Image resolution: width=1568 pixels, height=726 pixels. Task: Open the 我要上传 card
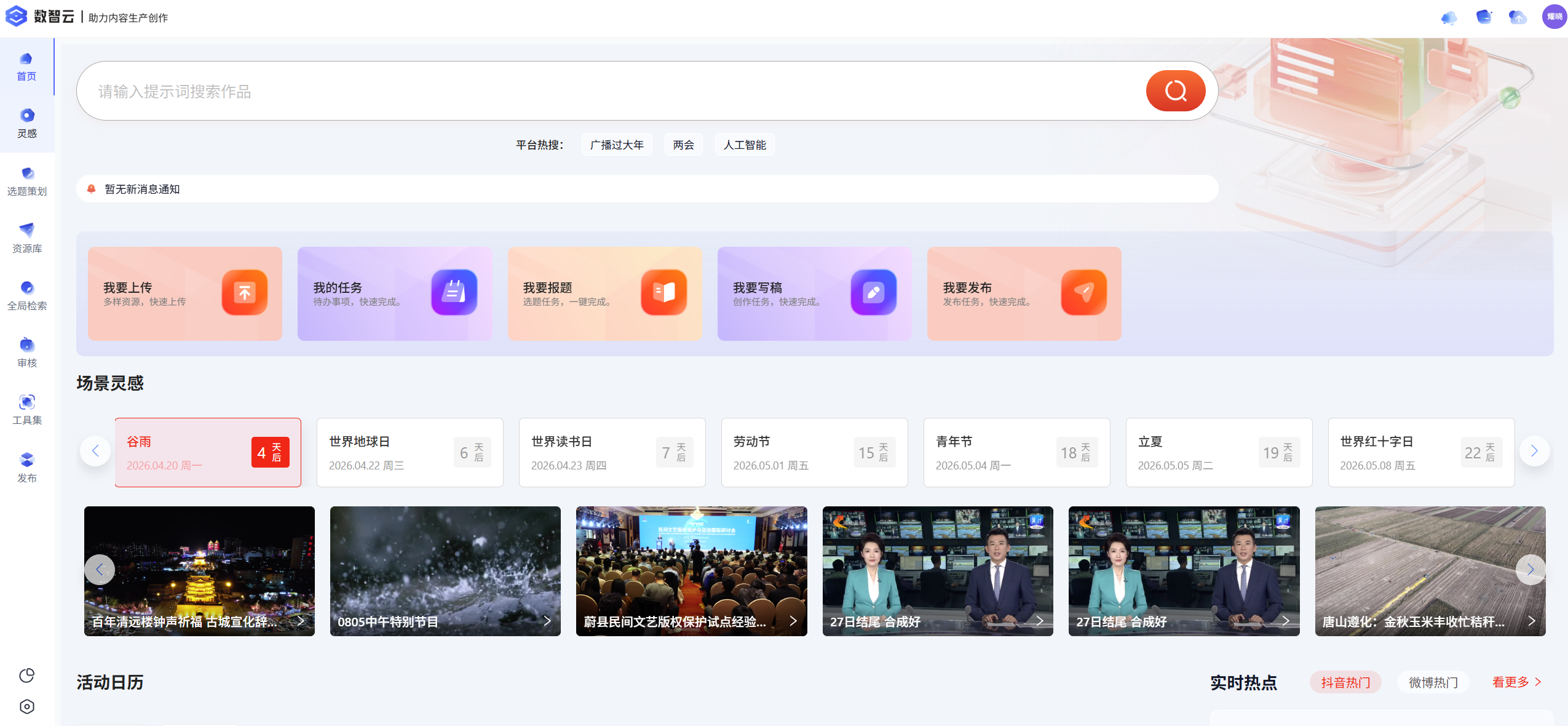coord(185,293)
